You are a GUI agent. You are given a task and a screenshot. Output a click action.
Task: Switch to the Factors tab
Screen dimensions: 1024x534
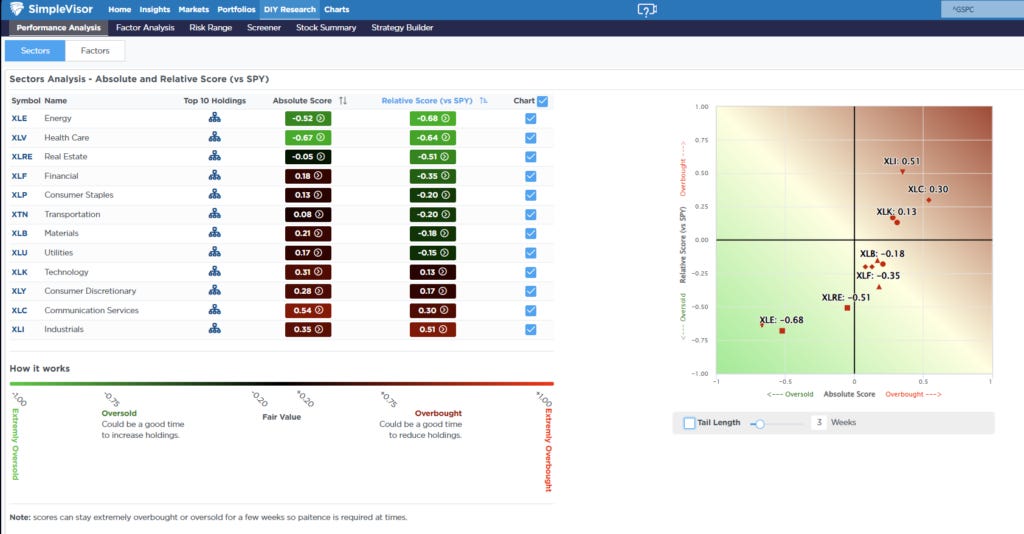pos(95,50)
